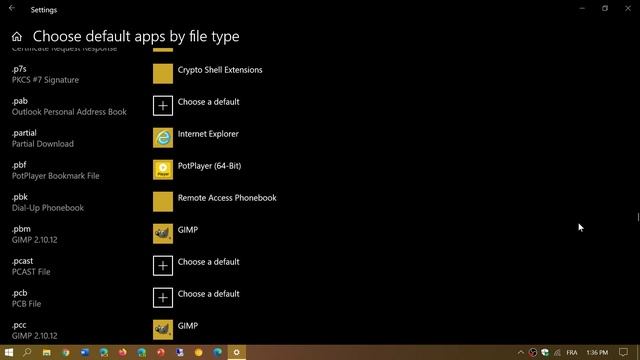Select the .p7s extension label
Viewport: 640px width, 360px height.
19,69
